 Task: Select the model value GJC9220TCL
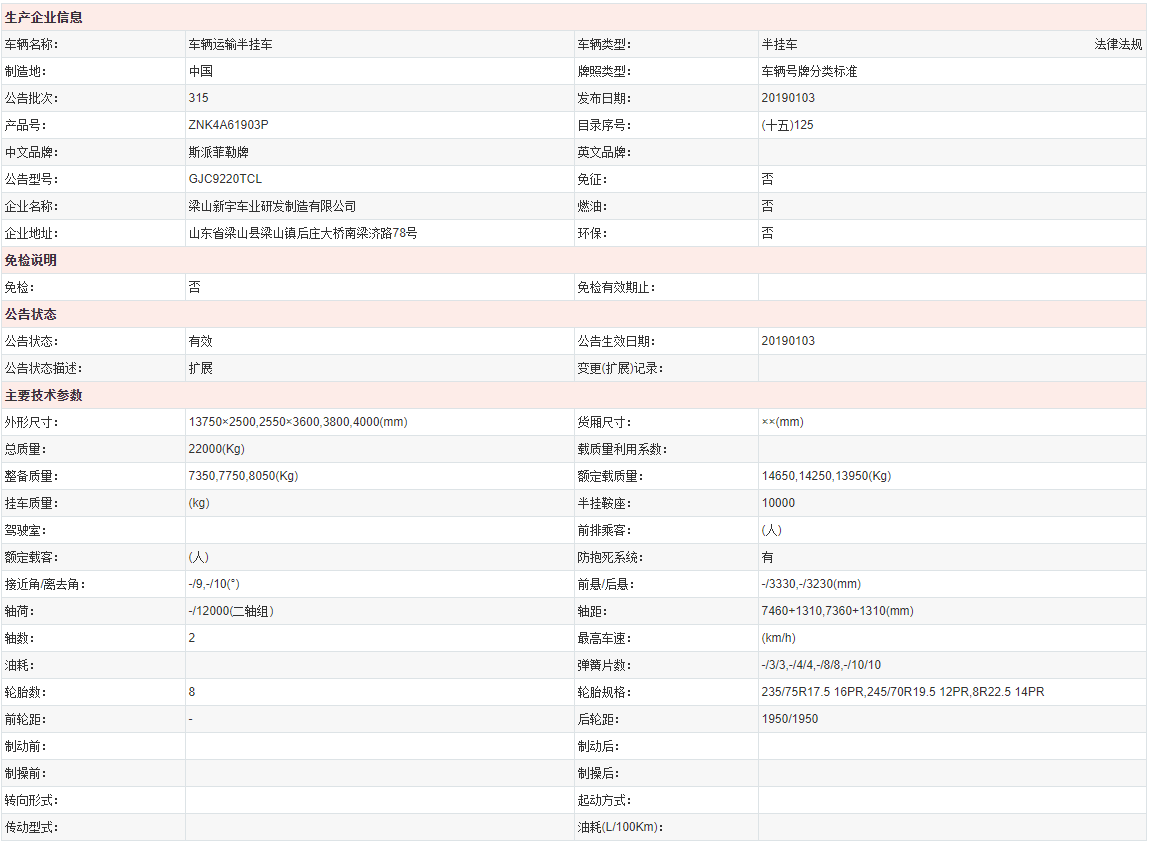click(x=225, y=180)
